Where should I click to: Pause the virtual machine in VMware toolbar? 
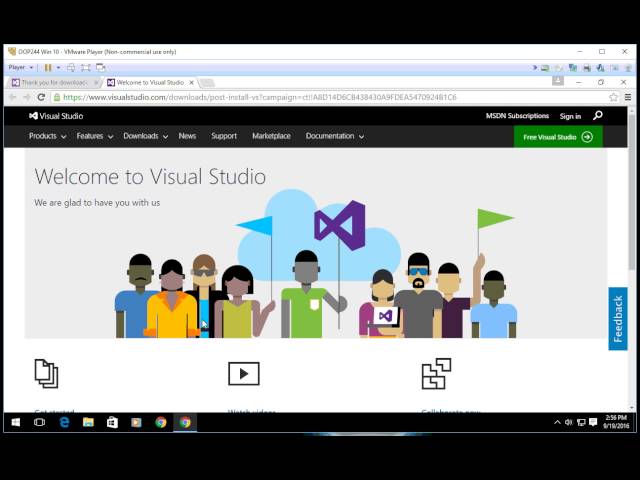(x=48, y=67)
